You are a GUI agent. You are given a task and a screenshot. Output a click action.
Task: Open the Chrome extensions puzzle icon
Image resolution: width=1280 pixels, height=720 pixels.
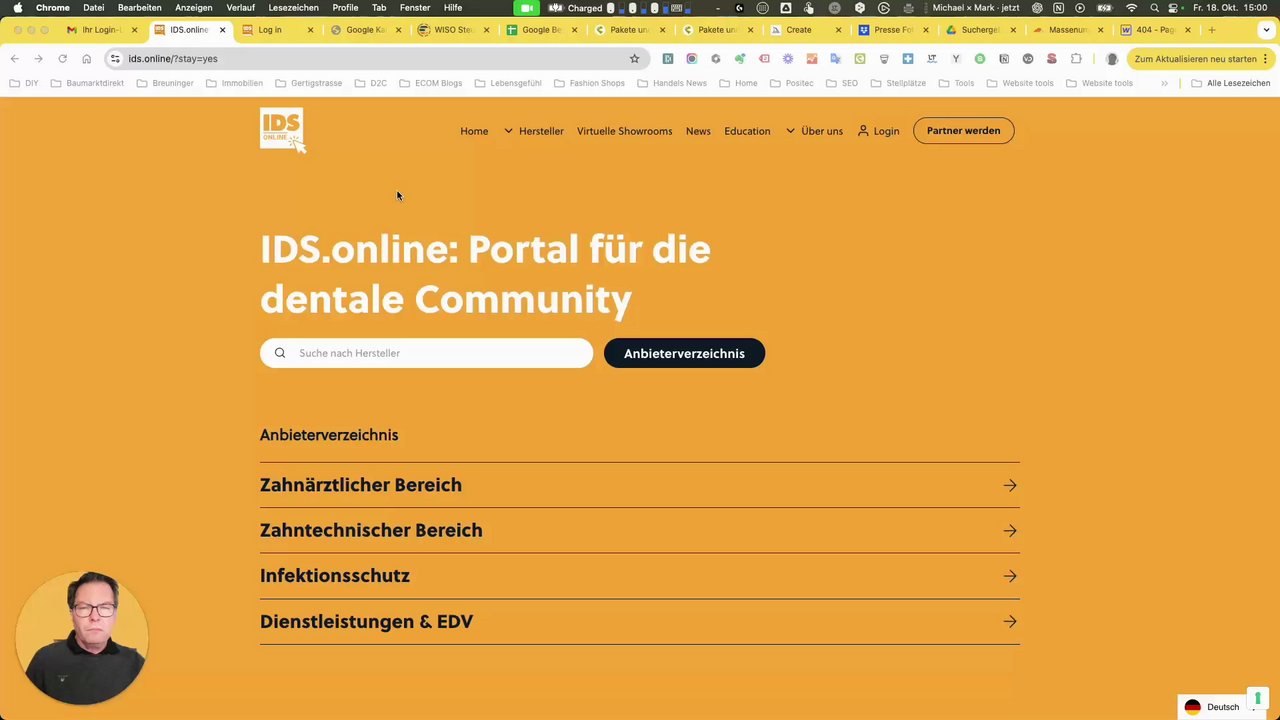(1076, 59)
